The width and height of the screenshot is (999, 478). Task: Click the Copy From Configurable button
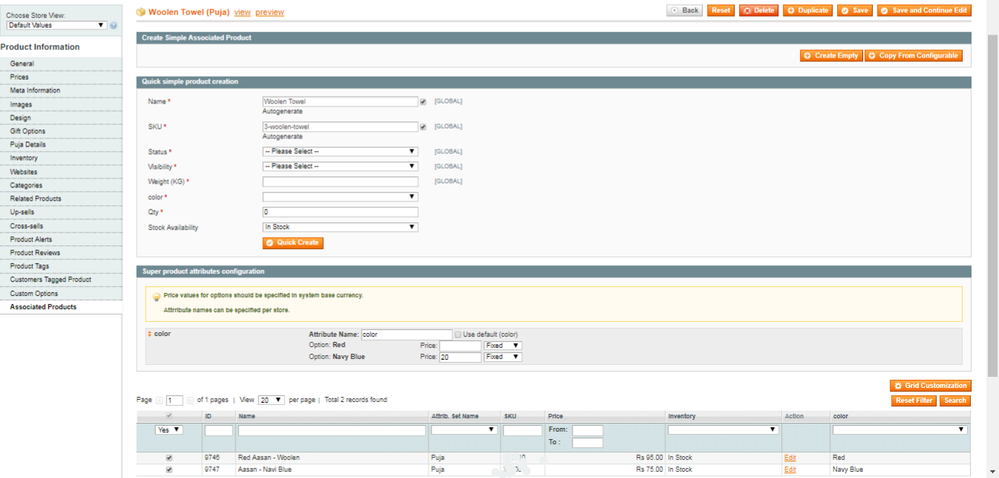point(913,56)
